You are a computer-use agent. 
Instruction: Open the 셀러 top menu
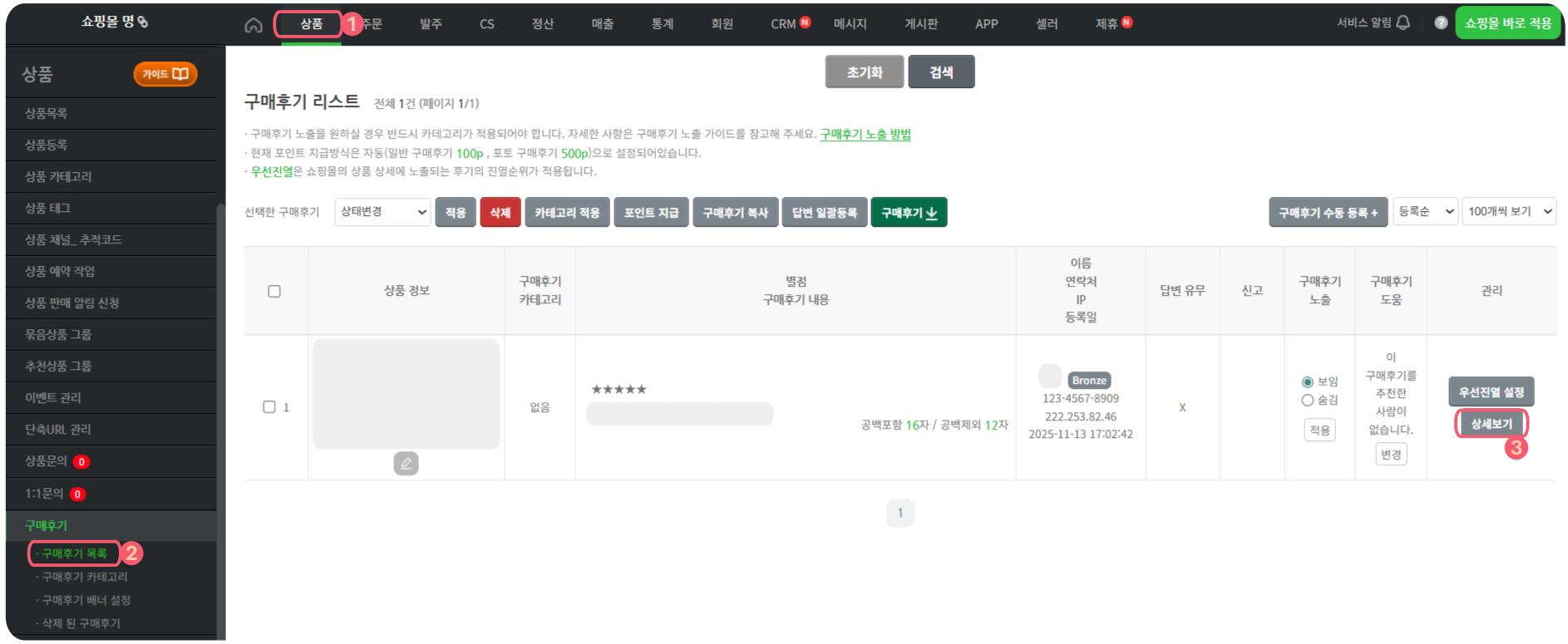point(1047,24)
